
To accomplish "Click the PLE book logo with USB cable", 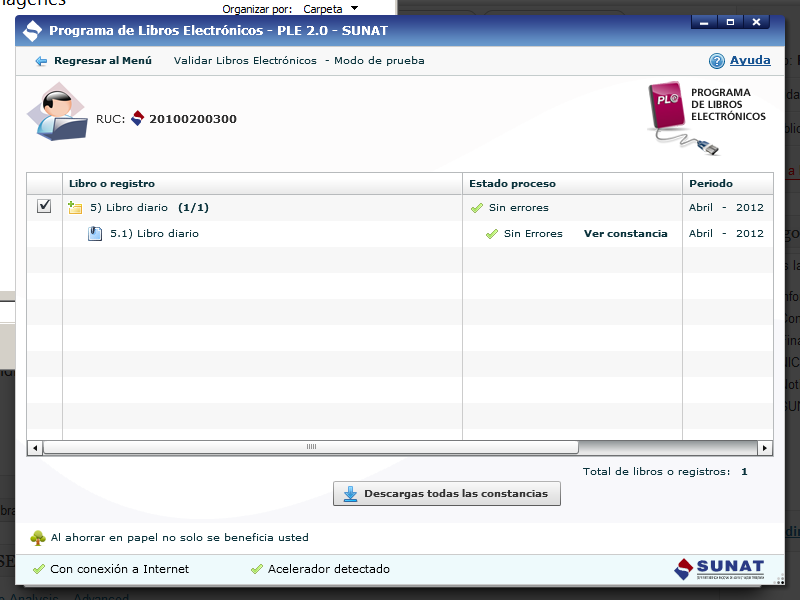I will tap(683, 117).
